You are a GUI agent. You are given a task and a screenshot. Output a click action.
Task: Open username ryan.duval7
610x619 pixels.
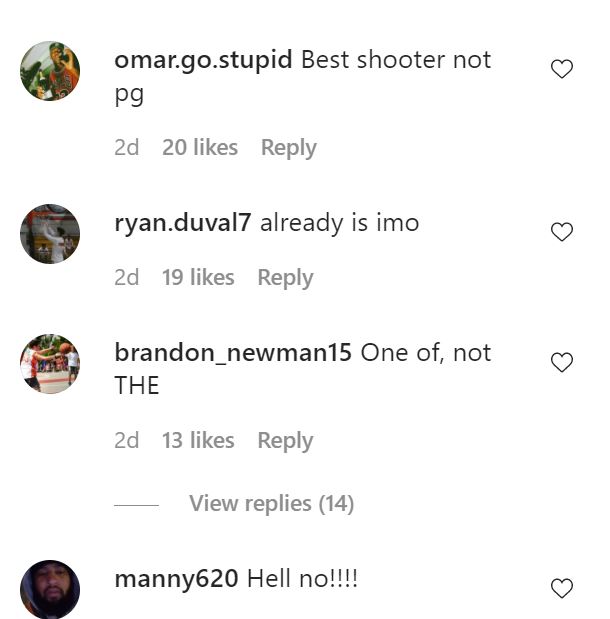[182, 223]
